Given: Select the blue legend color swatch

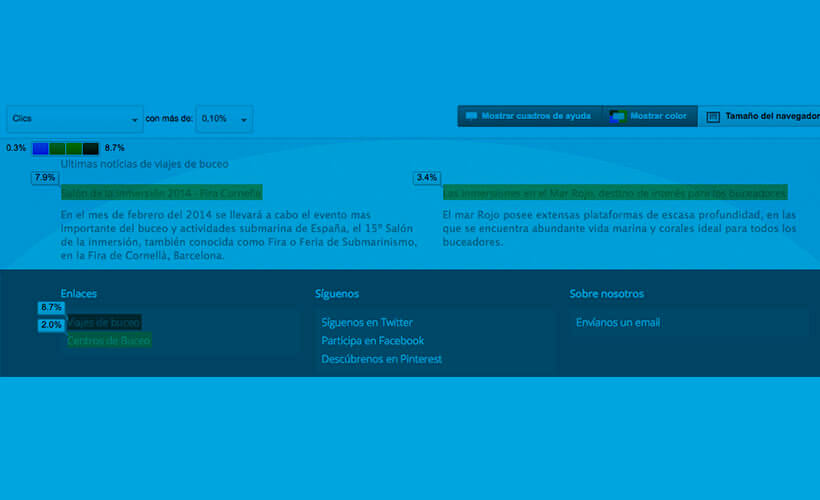Looking at the screenshot, I should click(x=40, y=149).
